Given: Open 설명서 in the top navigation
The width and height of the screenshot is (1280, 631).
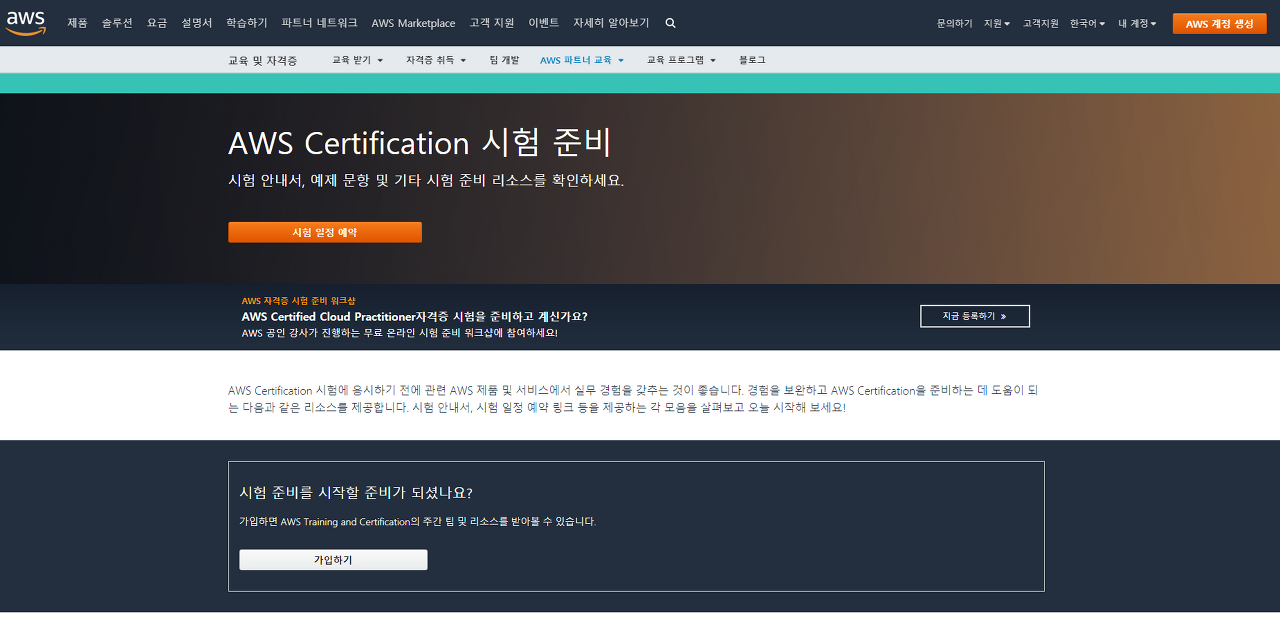Looking at the screenshot, I should [197, 23].
